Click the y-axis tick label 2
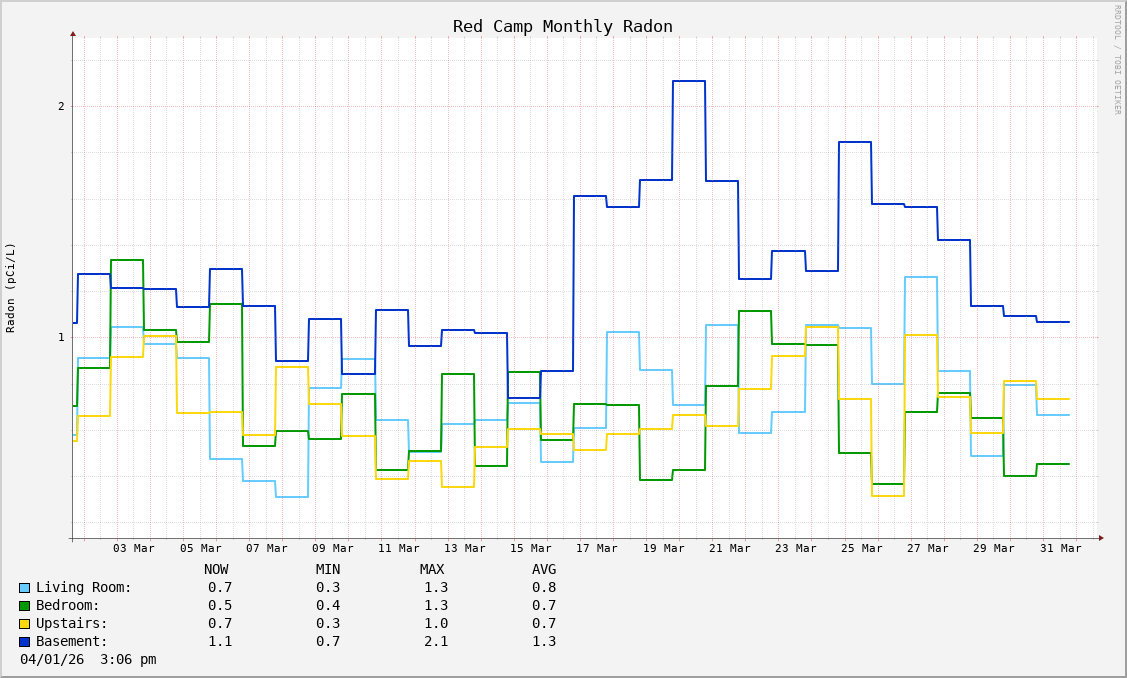The height and width of the screenshot is (678, 1127). click(61, 107)
